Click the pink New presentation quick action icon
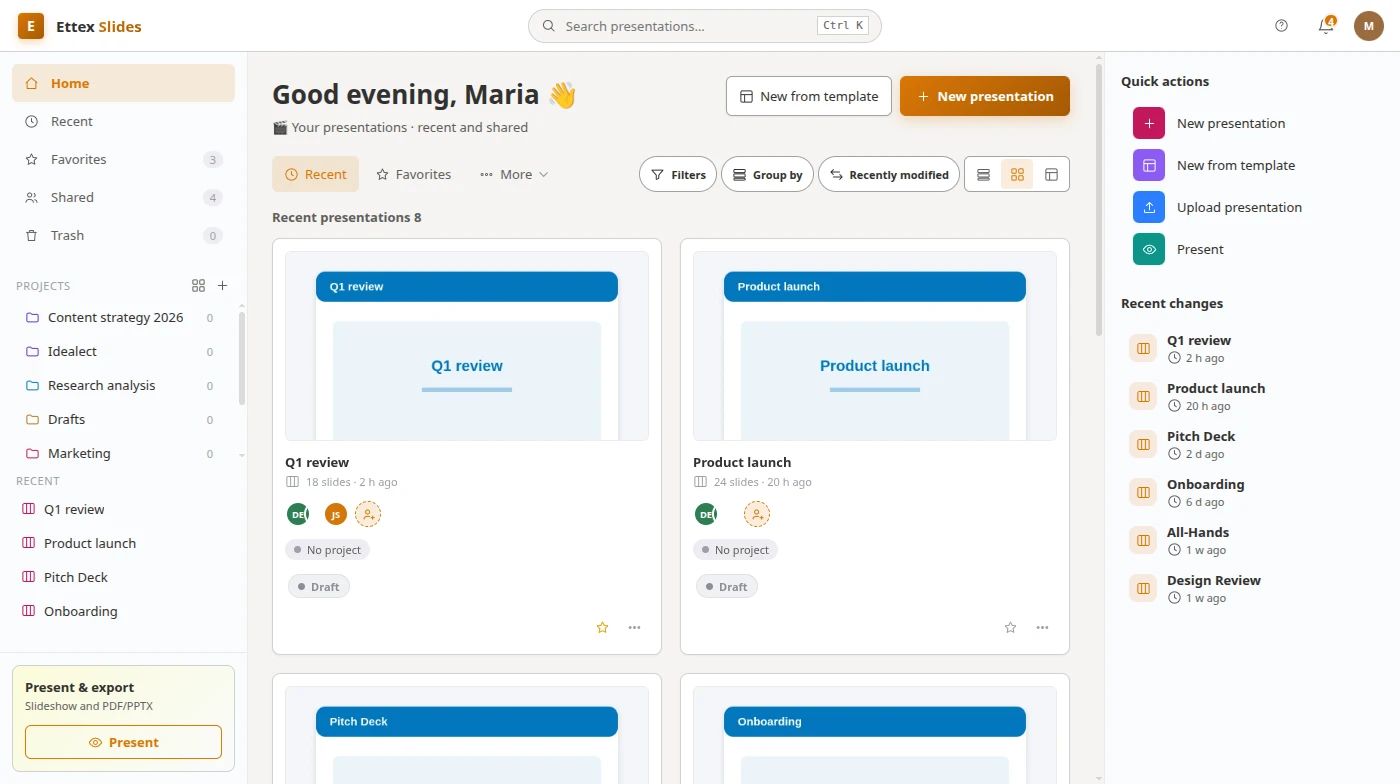 point(1149,123)
